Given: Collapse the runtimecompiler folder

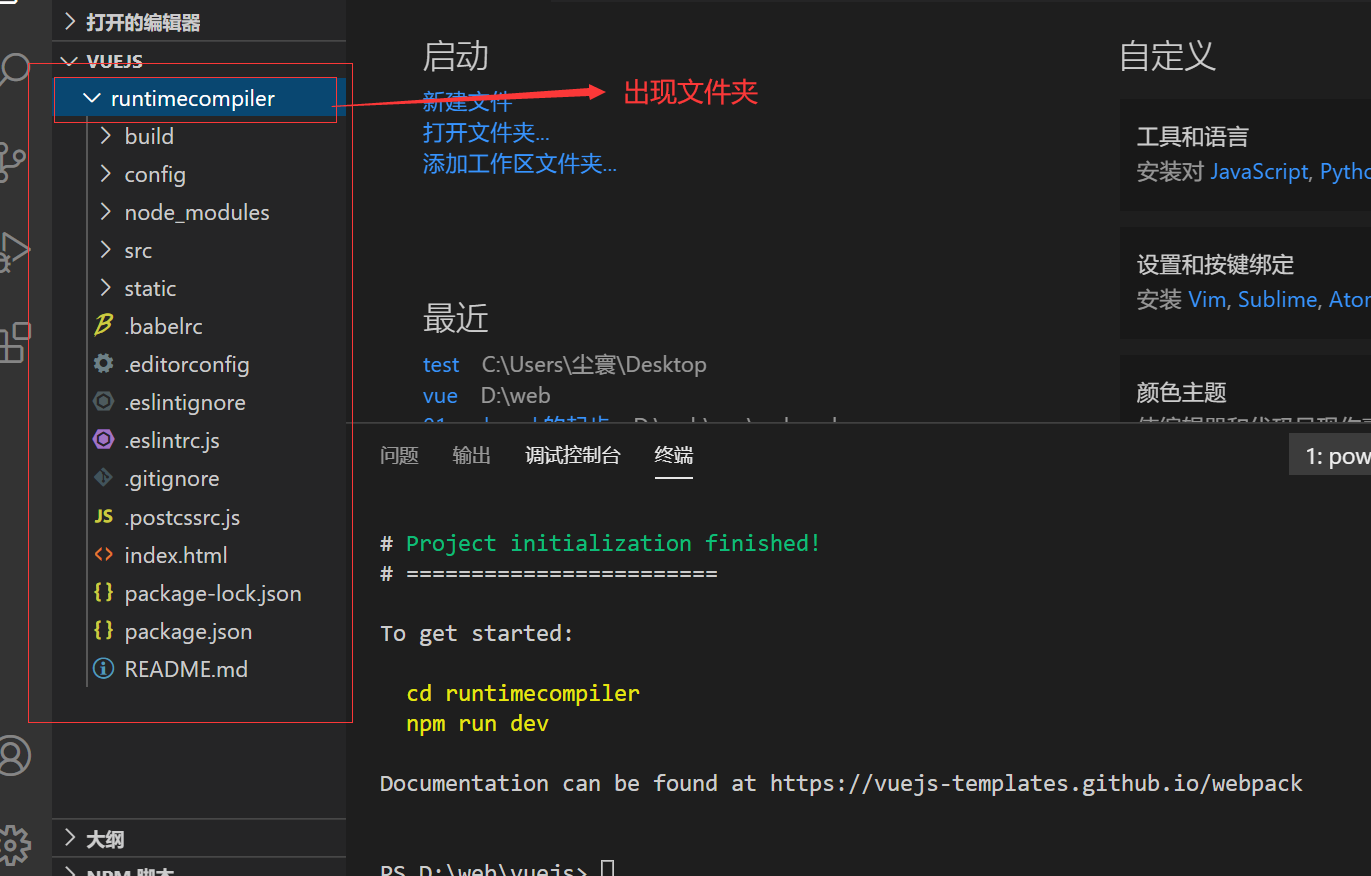Looking at the screenshot, I should coord(93,98).
